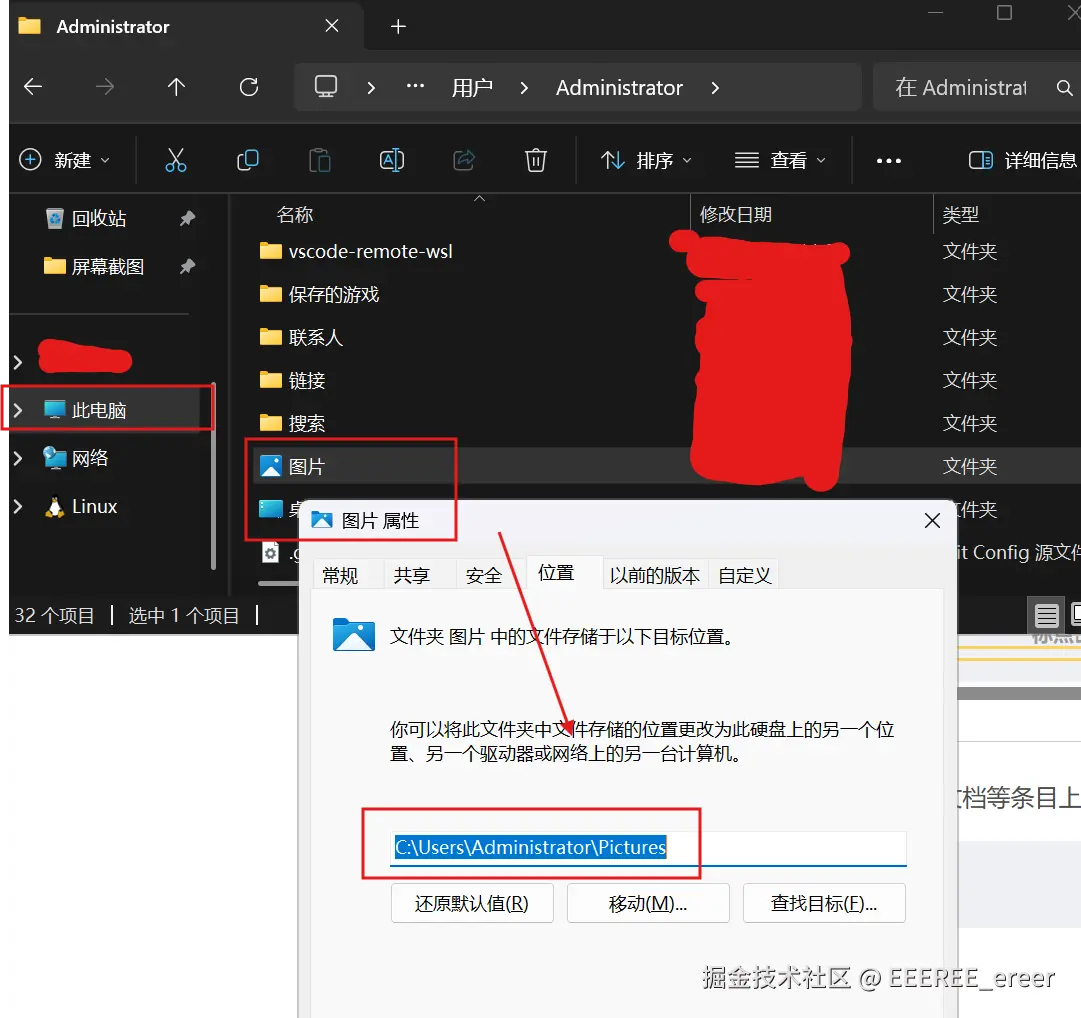Open the address bar ellipsis menu
The height and width of the screenshot is (1018, 1081).
click(415, 87)
